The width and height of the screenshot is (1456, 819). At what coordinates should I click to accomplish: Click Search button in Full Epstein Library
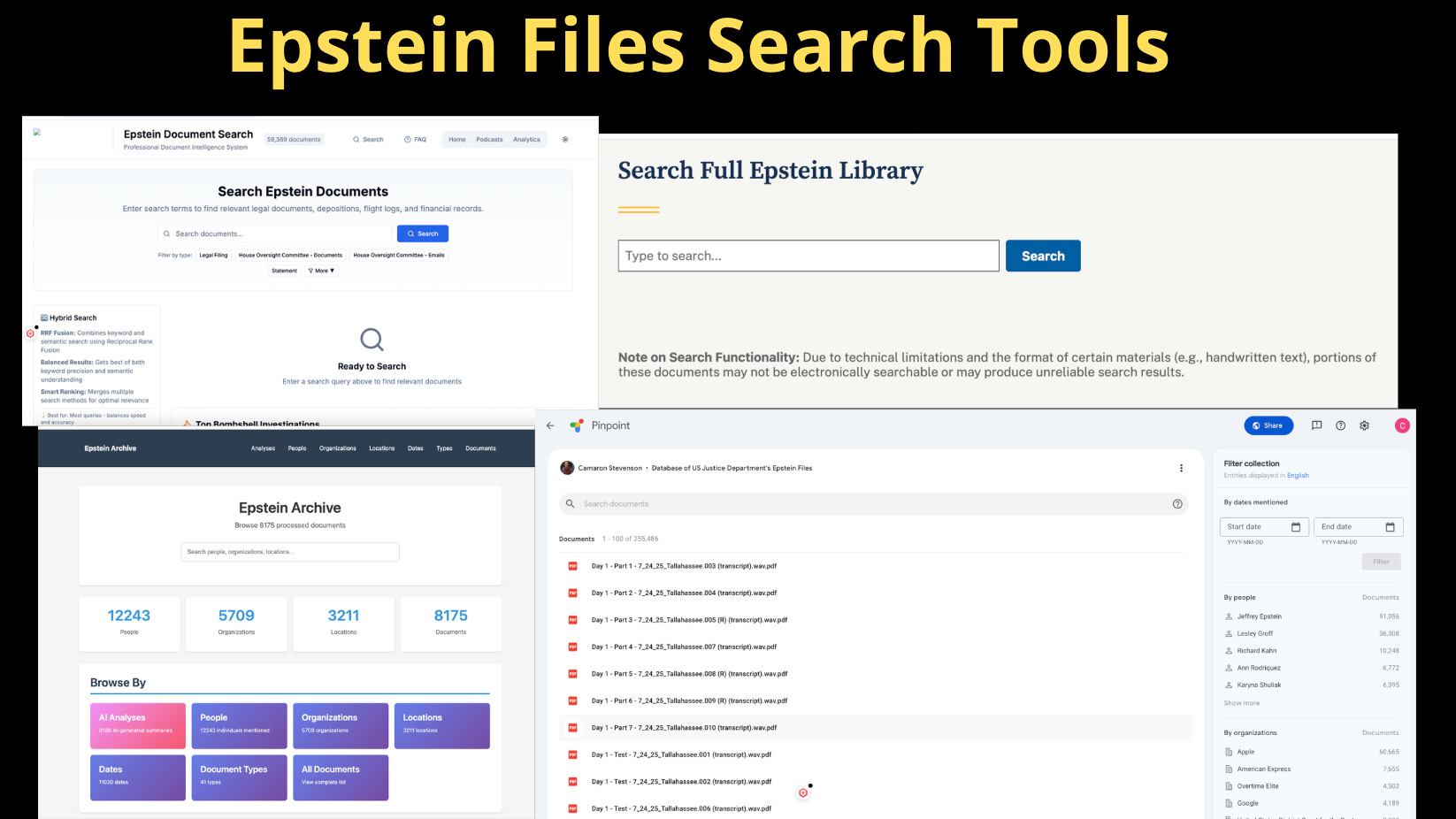[x=1043, y=256]
